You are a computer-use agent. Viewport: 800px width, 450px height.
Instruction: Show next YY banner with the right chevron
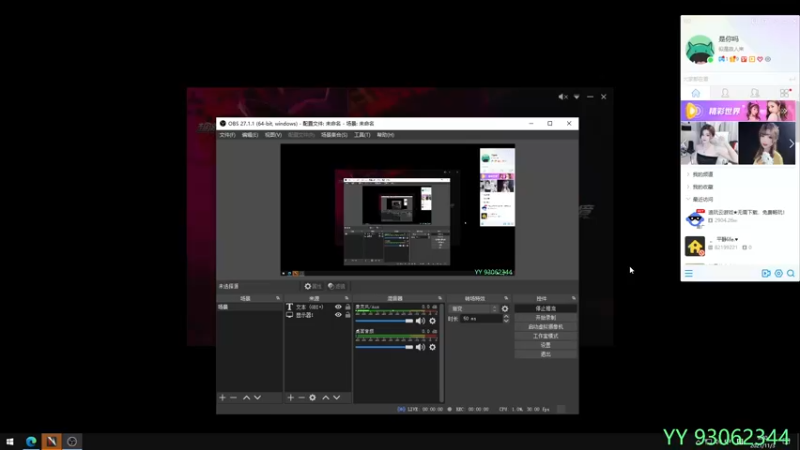(x=791, y=144)
